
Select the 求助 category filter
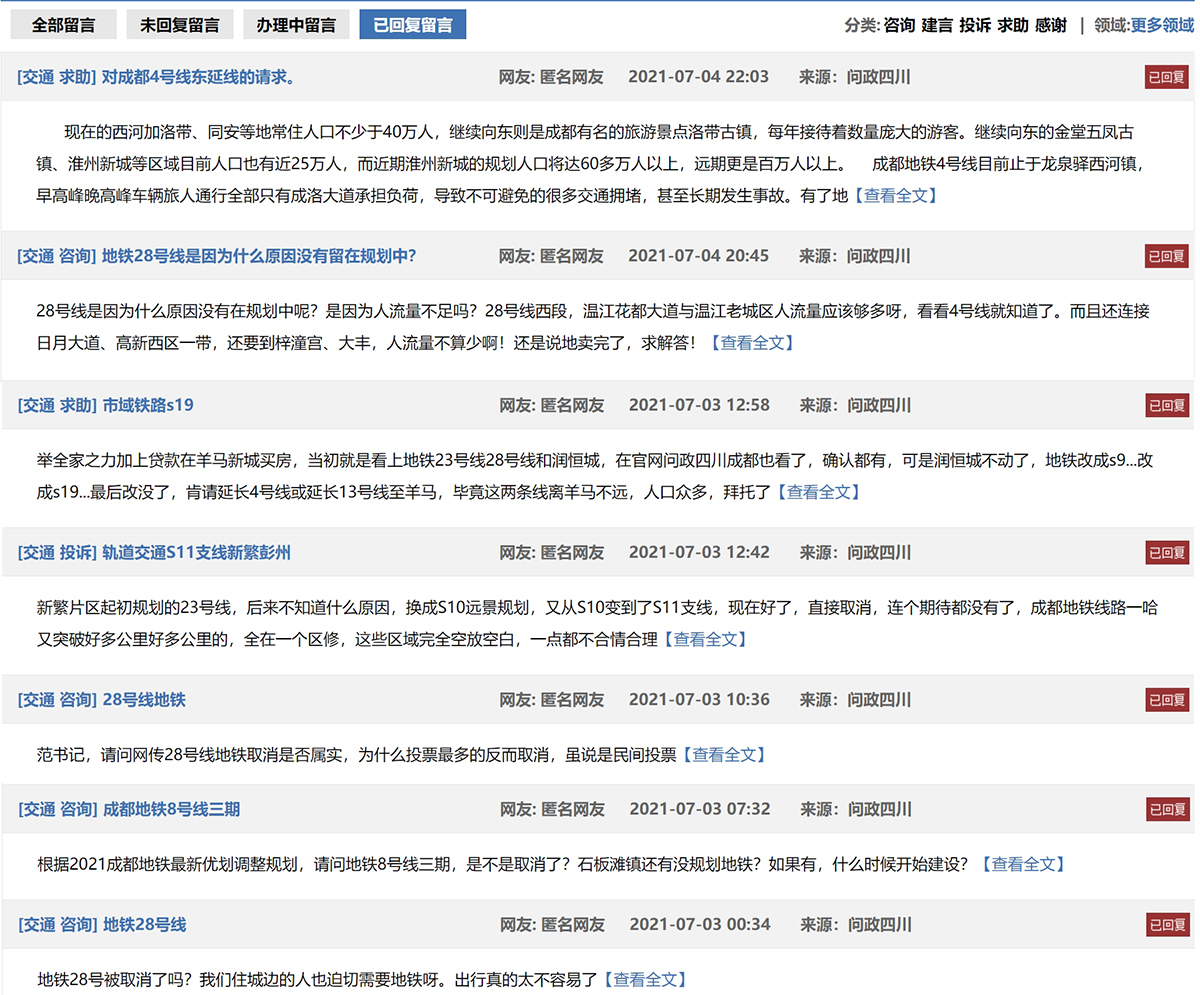1012,25
